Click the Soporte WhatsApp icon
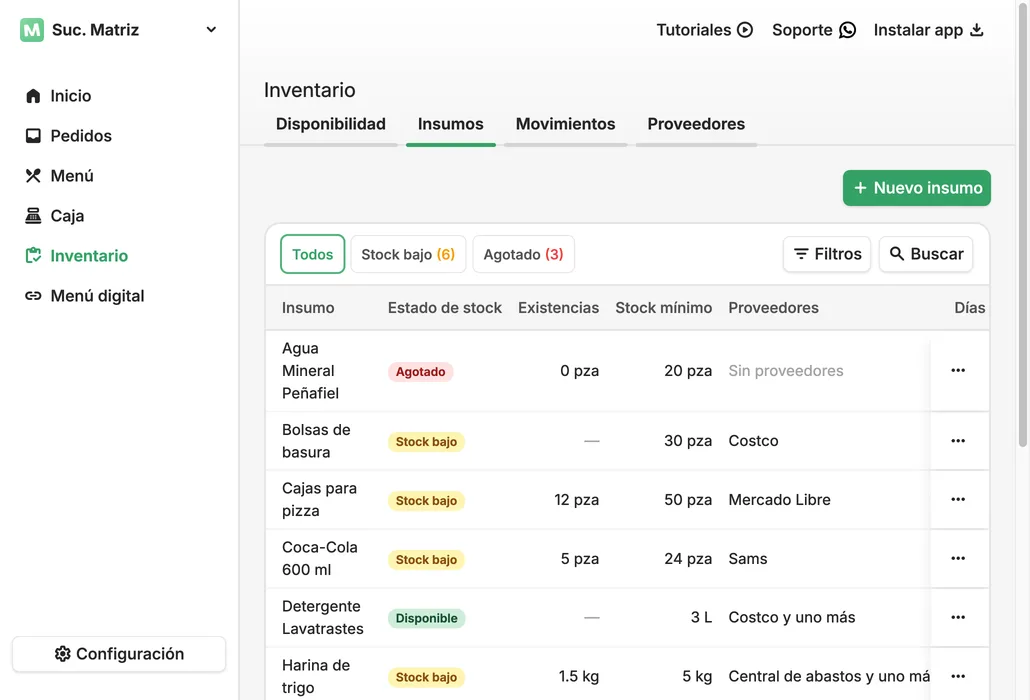Viewport: 1030px width, 700px height. point(847,30)
